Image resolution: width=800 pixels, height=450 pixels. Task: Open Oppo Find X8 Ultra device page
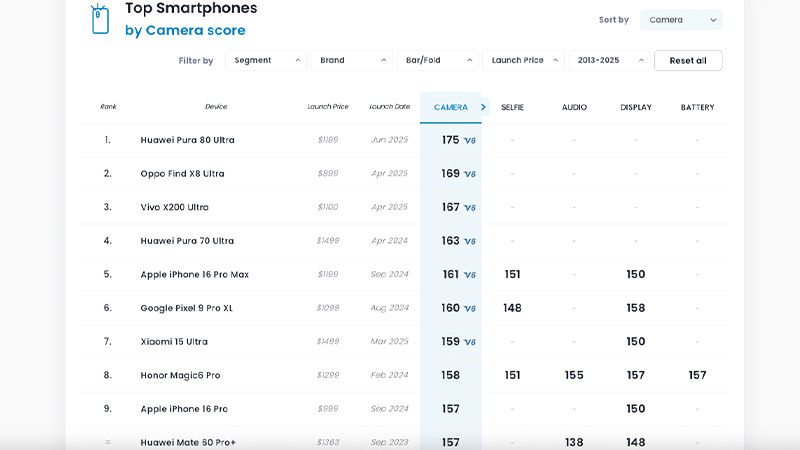point(182,173)
